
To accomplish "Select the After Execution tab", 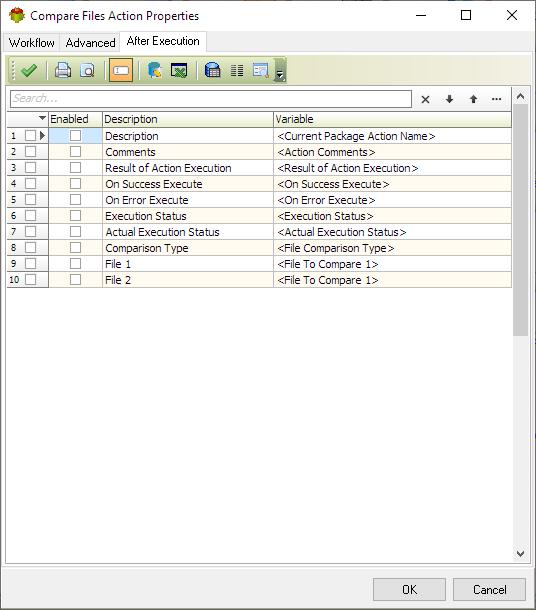I will (x=163, y=41).
